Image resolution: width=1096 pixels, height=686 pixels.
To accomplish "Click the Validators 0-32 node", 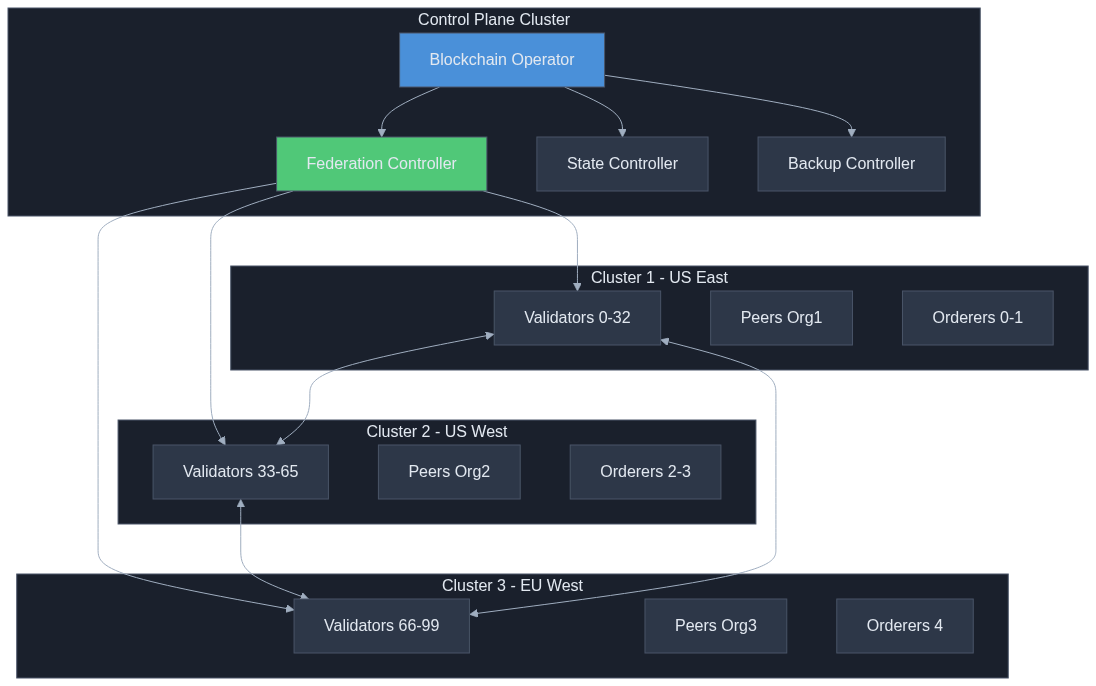I will pyautogui.click(x=577, y=318).
